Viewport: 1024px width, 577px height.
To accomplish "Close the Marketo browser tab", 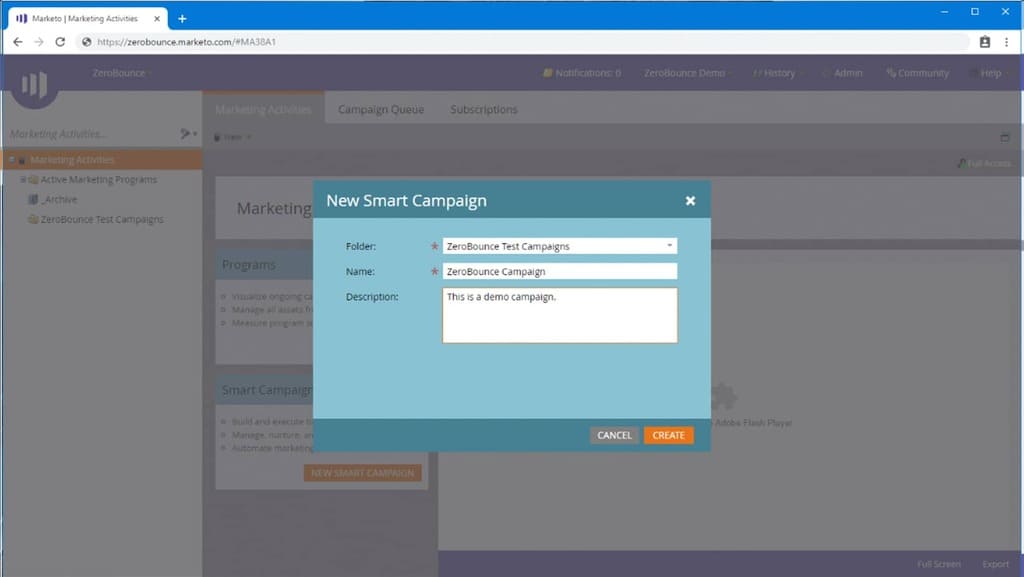I will pos(157,19).
